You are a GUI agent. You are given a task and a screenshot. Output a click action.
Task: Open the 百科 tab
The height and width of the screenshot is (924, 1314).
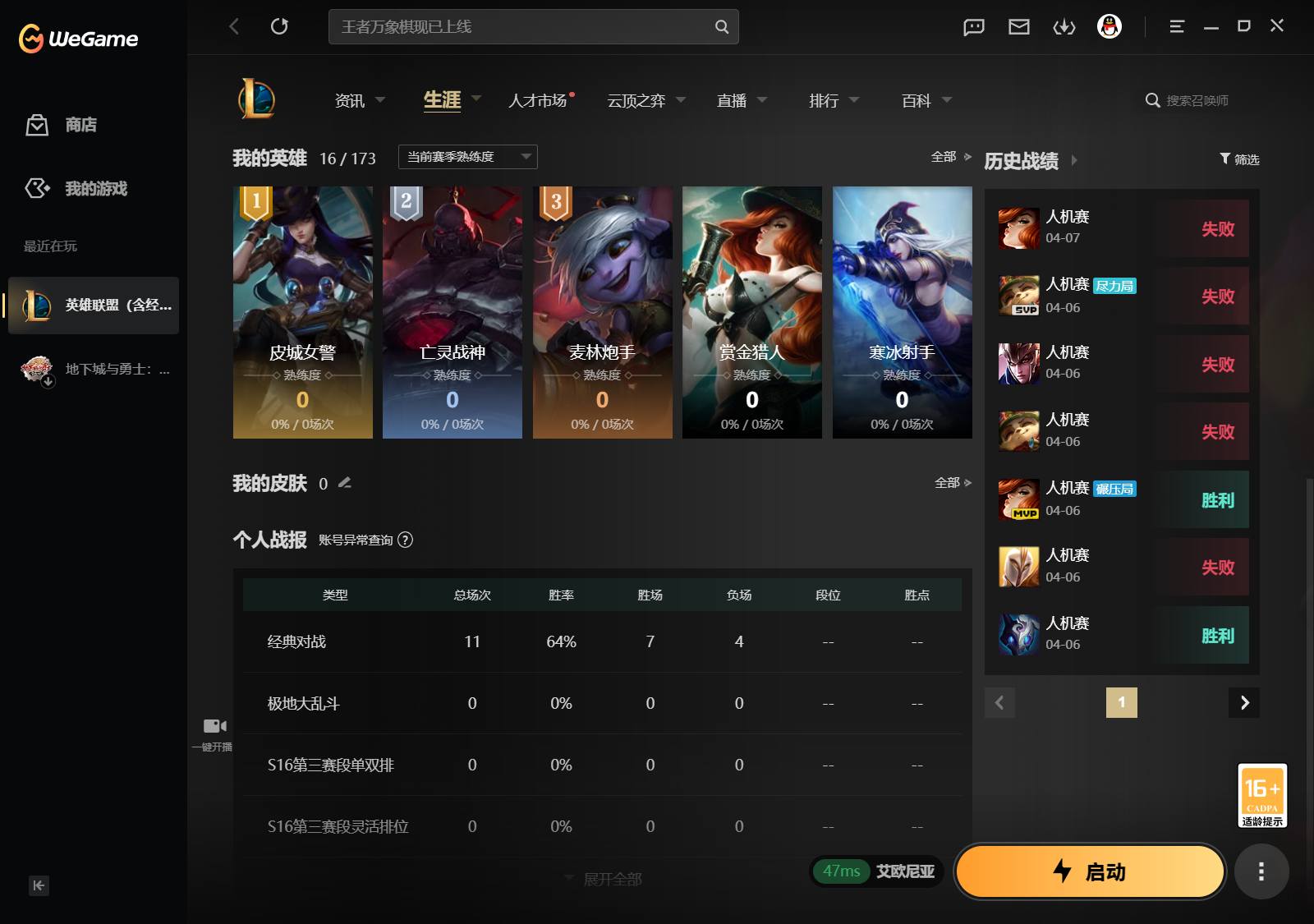click(x=917, y=100)
